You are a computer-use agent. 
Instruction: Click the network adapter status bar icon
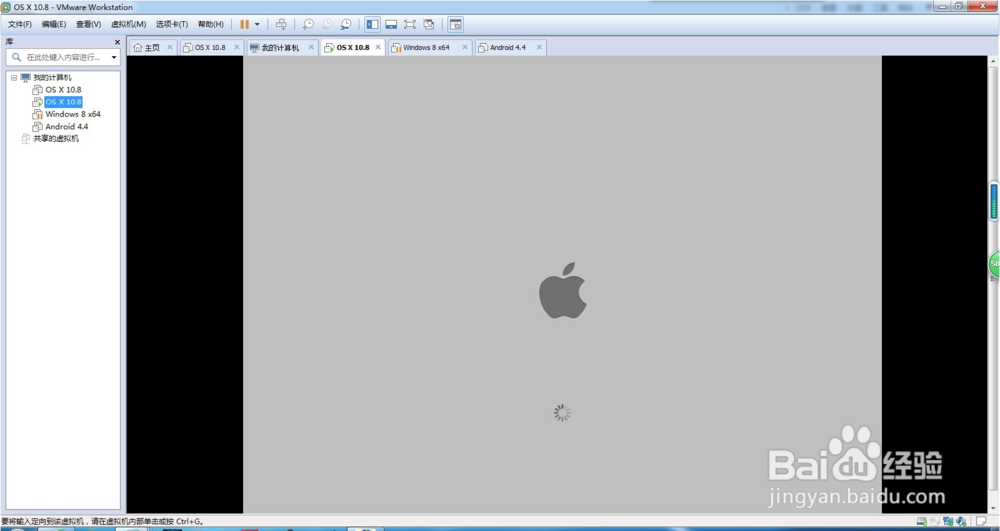click(x=948, y=521)
